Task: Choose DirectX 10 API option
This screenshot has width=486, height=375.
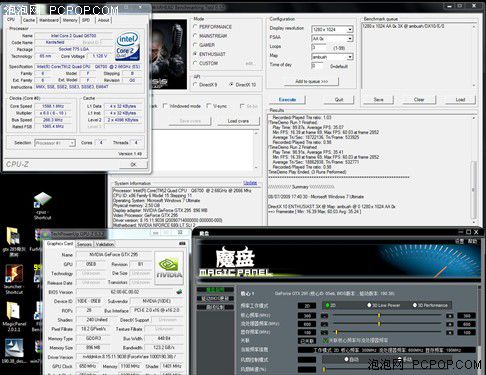Action: (231, 85)
